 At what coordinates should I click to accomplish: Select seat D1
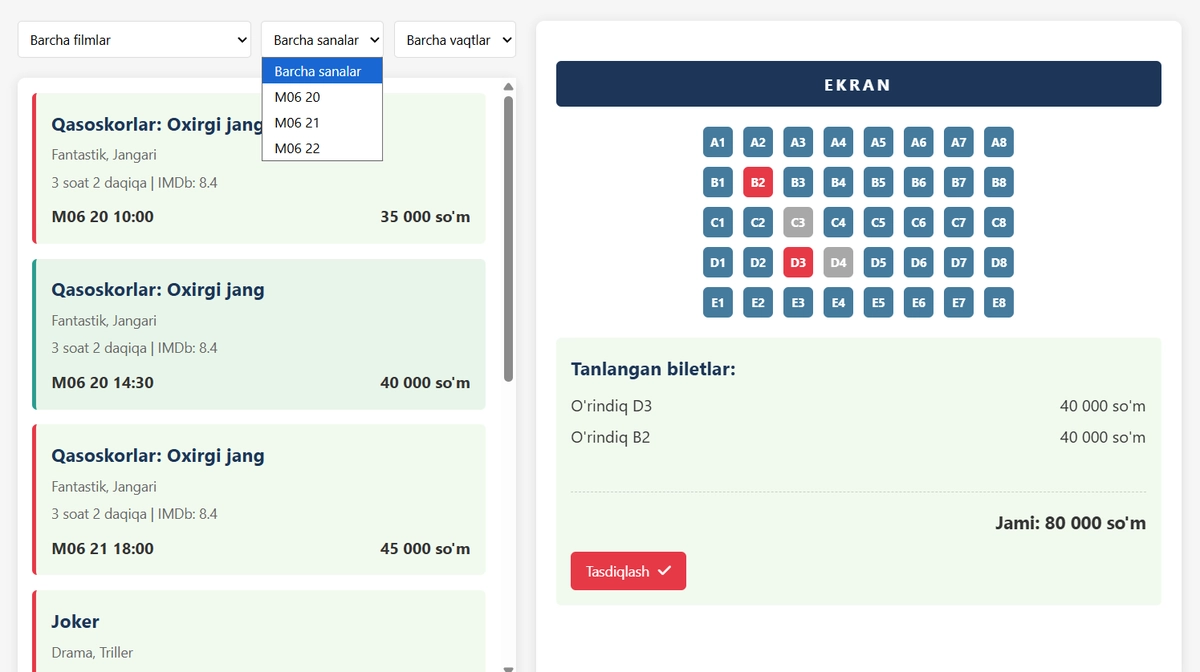tap(718, 263)
